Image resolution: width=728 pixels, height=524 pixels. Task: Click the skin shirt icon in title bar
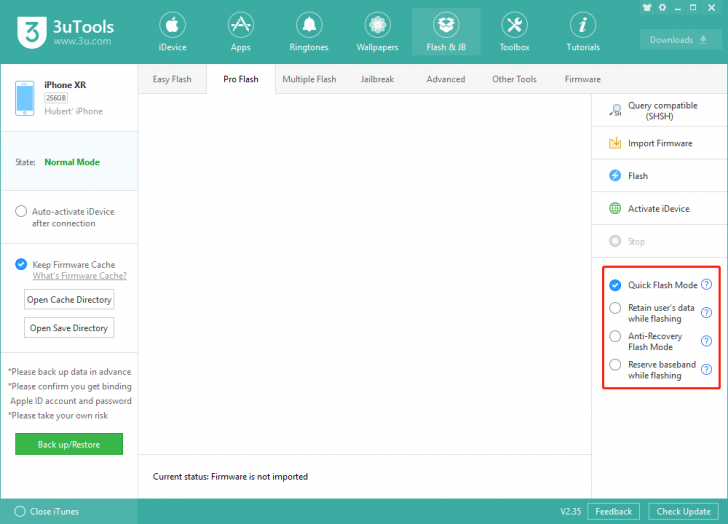click(647, 7)
